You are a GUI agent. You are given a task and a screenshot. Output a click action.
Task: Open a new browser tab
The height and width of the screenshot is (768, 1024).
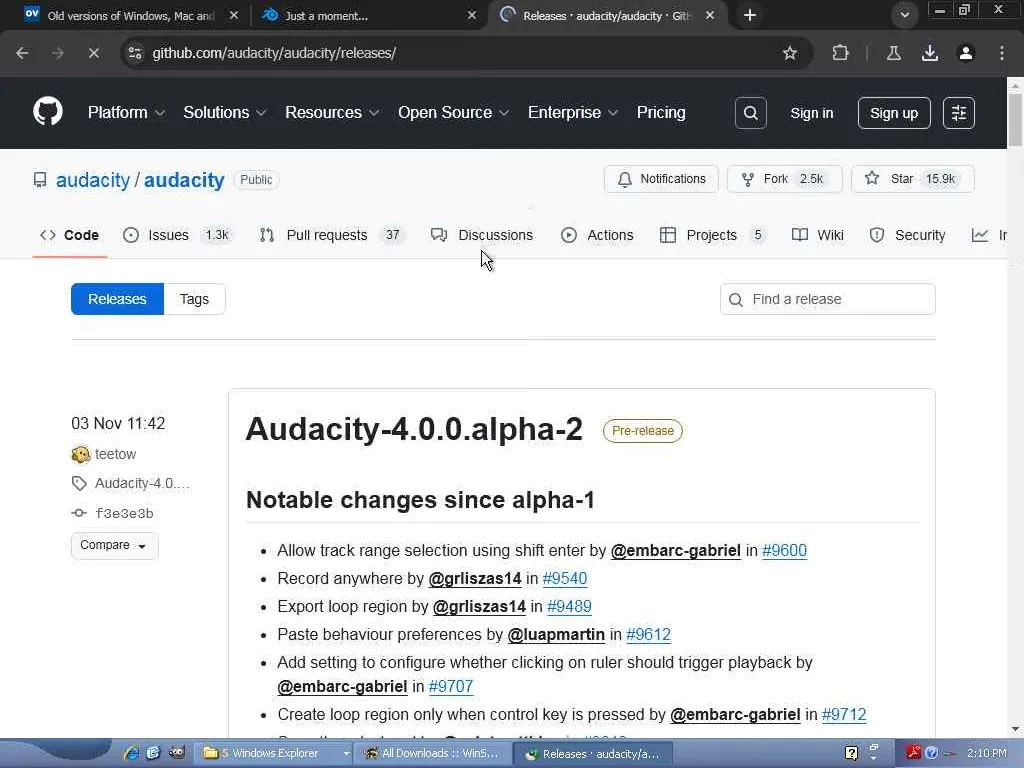750,15
